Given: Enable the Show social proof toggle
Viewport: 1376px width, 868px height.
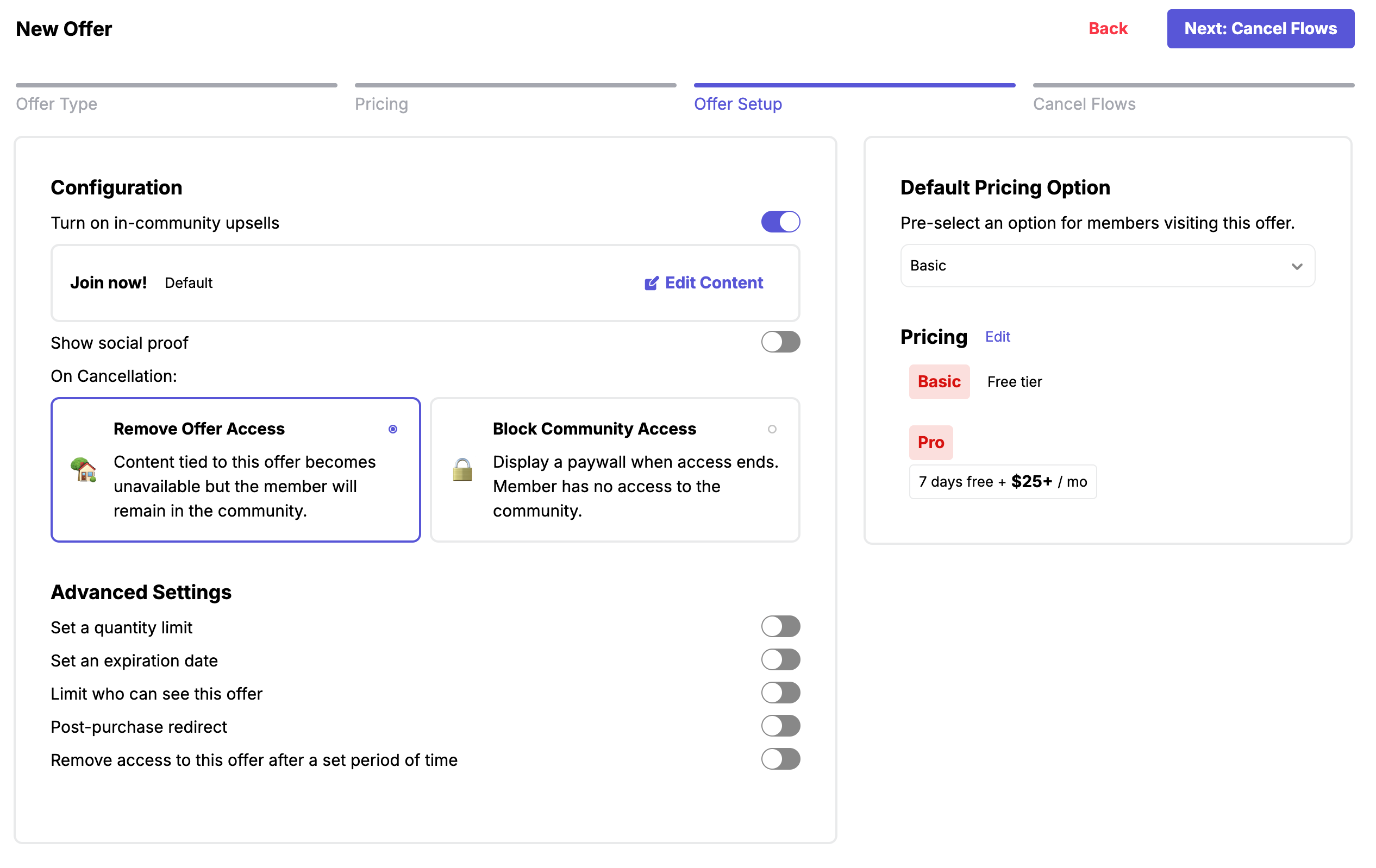Looking at the screenshot, I should (780, 342).
